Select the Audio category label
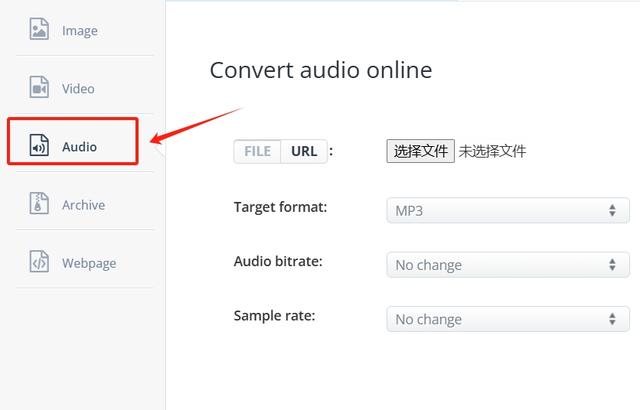The width and height of the screenshot is (640, 410). coord(79,146)
